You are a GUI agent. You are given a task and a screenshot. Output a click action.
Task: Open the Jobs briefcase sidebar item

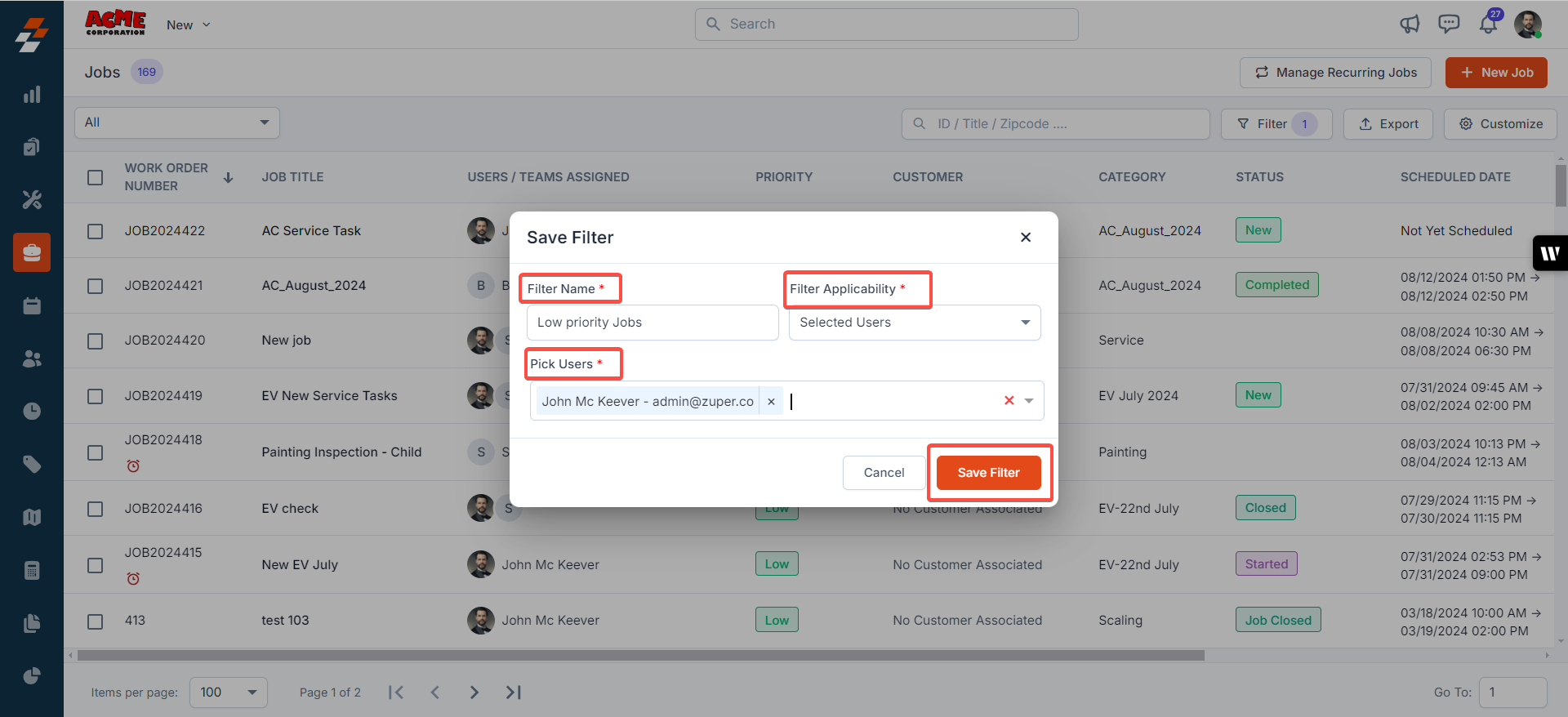pyautogui.click(x=32, y=252)
